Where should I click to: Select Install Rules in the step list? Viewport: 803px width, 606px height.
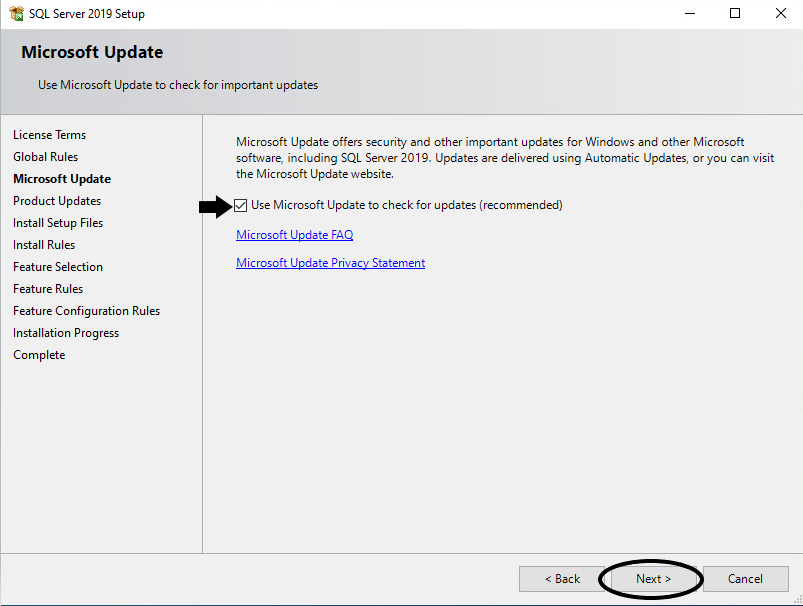click(x=44, y=245)
